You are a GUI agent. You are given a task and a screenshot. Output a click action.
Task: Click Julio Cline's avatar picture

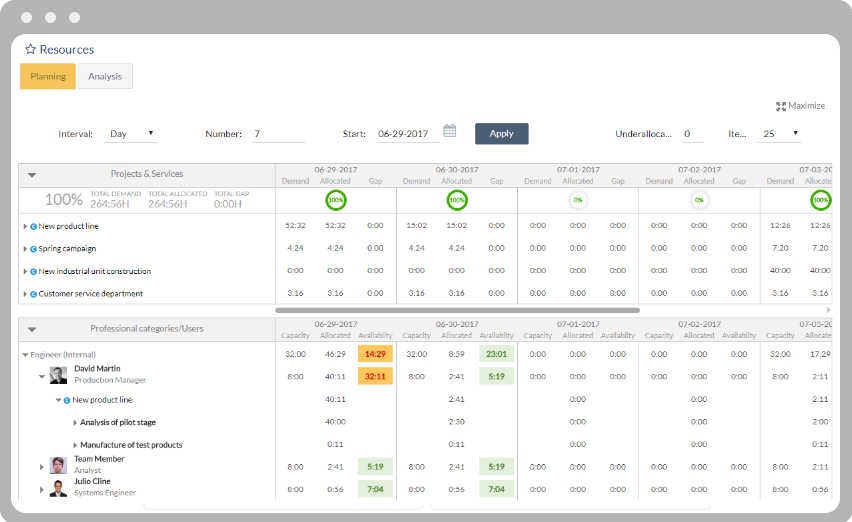pos(59,489)
